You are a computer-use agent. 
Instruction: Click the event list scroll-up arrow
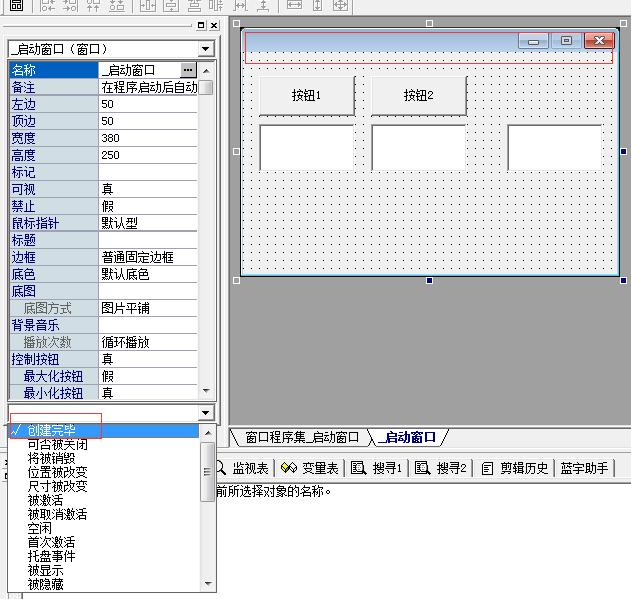[x=208, y=433]
